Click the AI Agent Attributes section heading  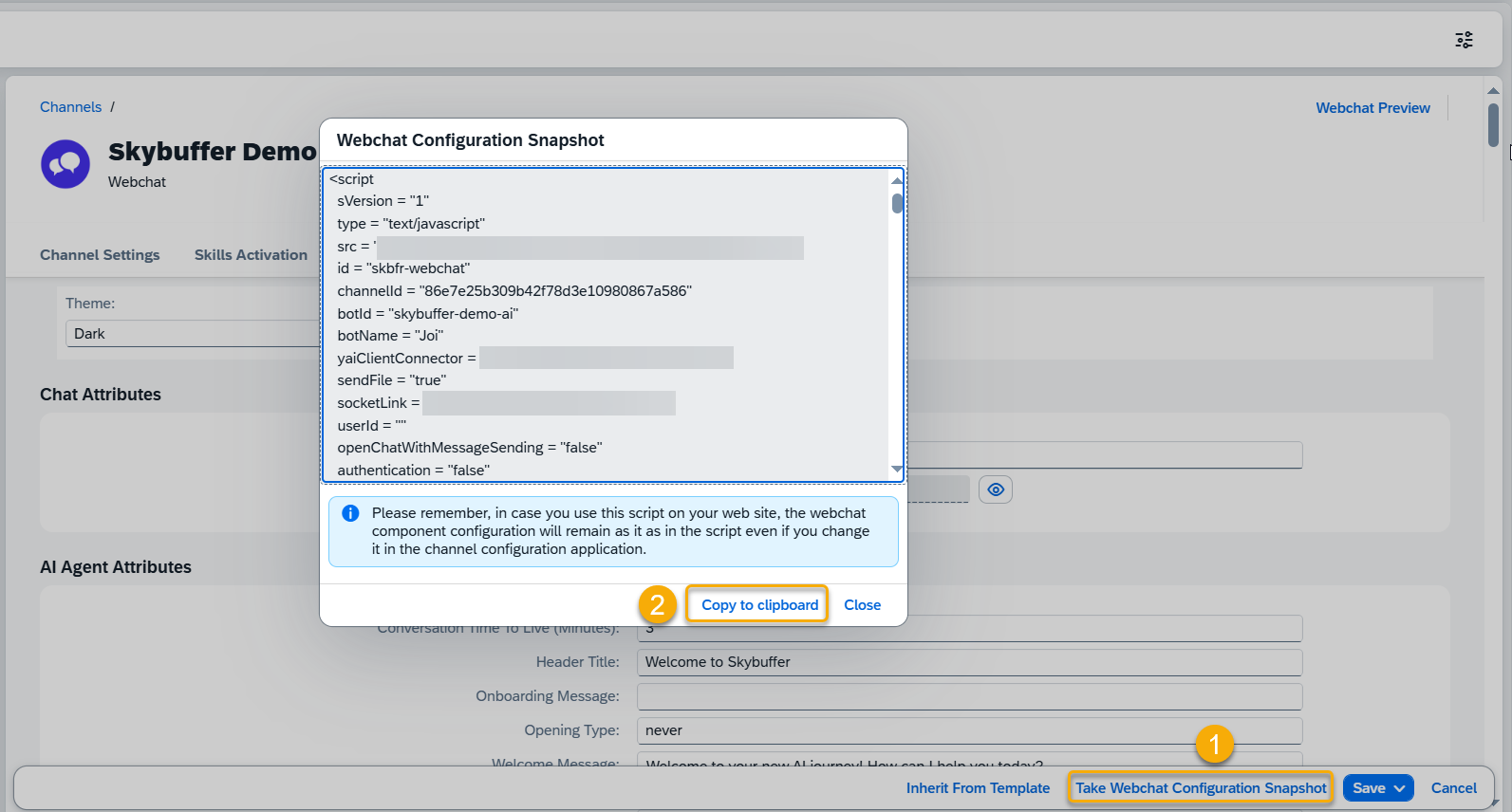click(x=116, y=567)
